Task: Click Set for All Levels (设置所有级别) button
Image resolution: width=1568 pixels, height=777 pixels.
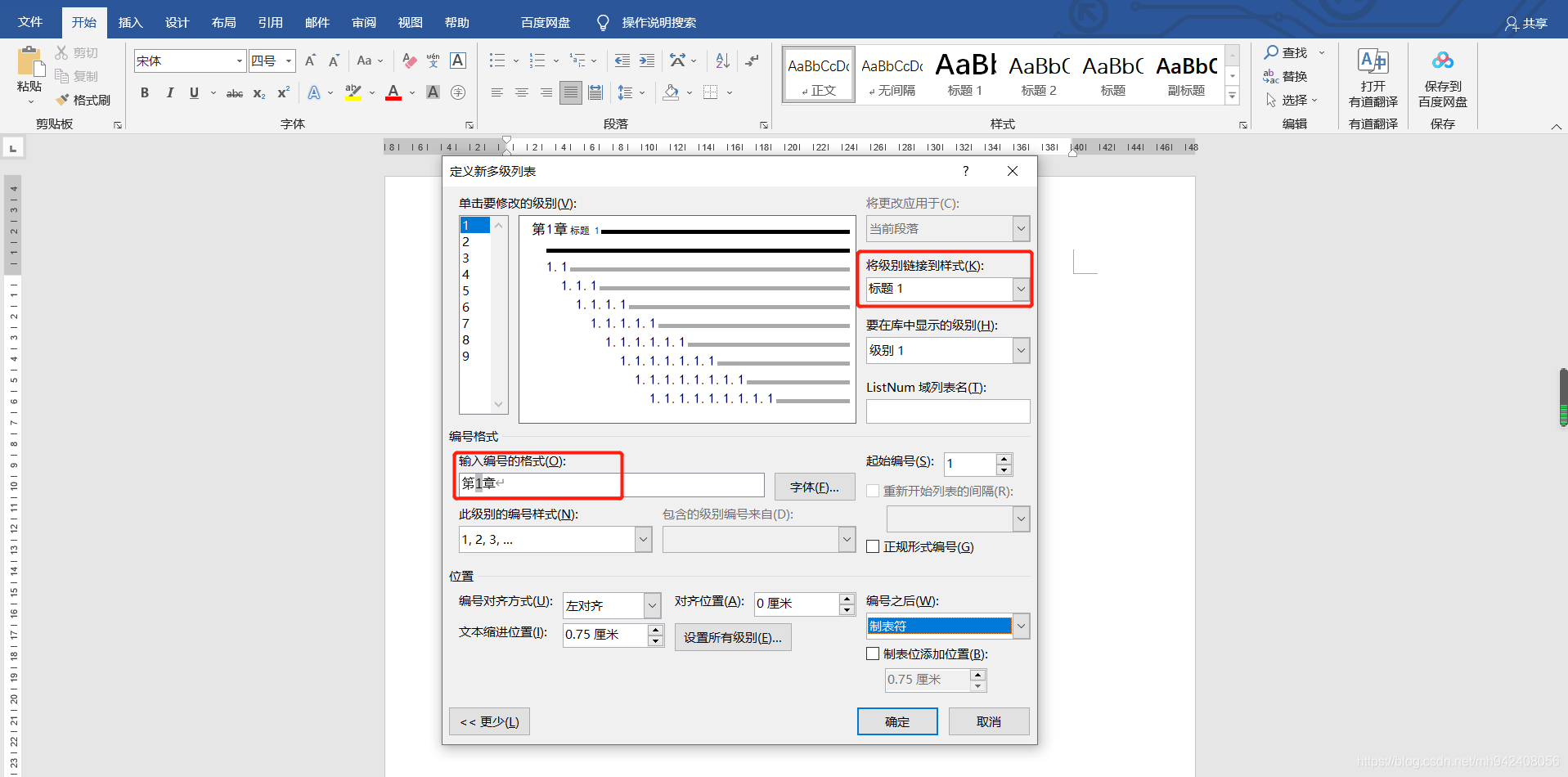Action: [x=733, y=637]
